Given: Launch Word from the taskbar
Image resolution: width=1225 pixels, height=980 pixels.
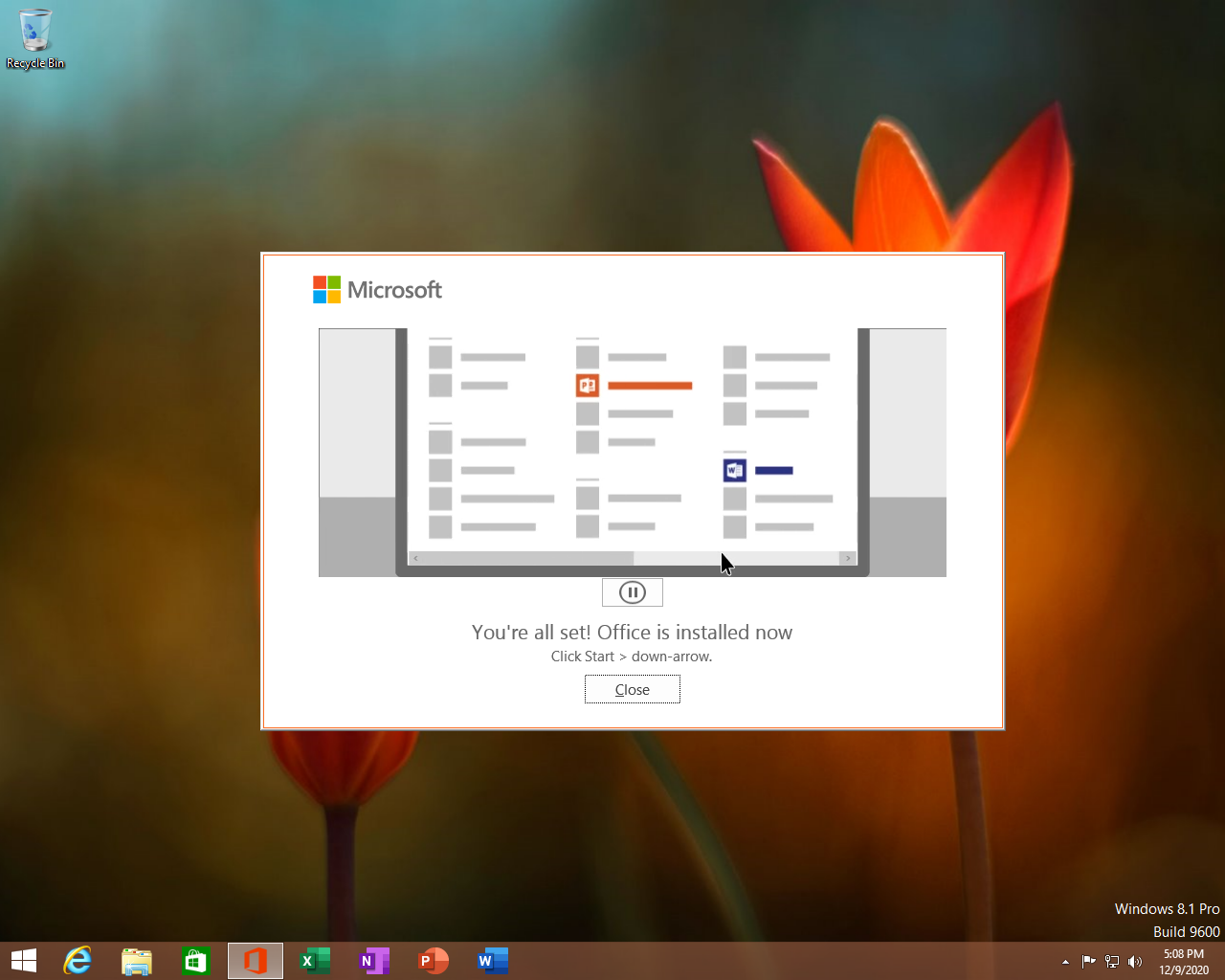Looking at the screenshot, I should pyautogui.click(x=493, y=960).
